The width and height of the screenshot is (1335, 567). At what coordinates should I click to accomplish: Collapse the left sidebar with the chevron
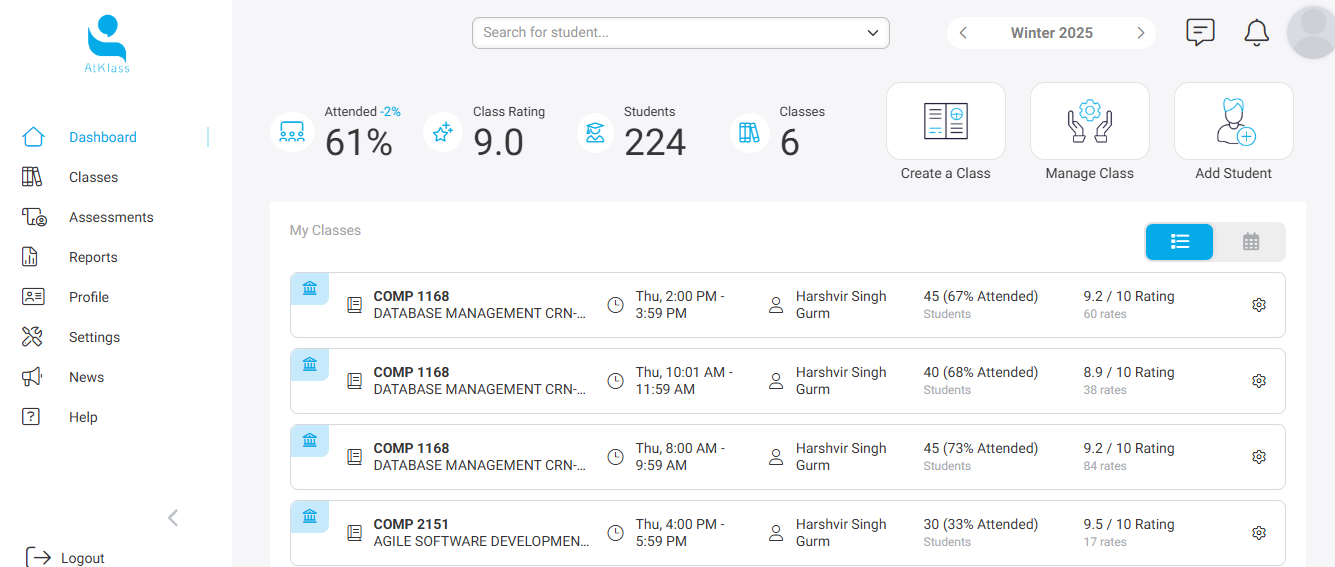coord(173,517)
